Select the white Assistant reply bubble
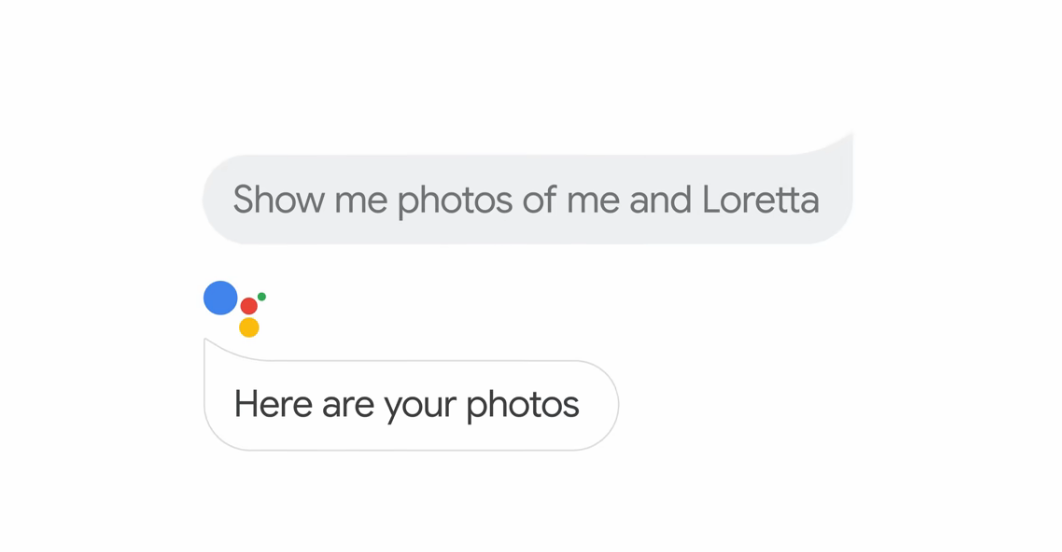The height and width of the screenshot is (552, 1062). (411, 396)
